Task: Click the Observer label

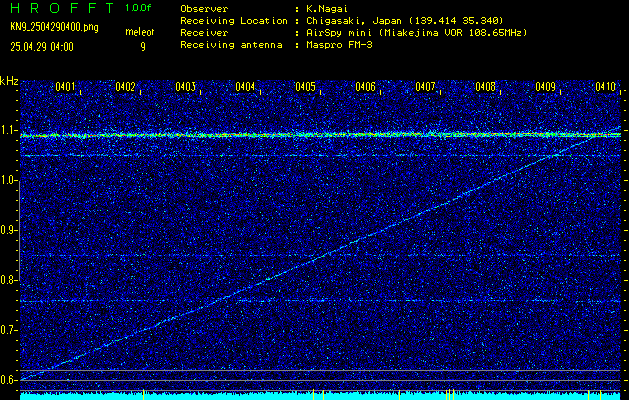Action: coord(204,8)
